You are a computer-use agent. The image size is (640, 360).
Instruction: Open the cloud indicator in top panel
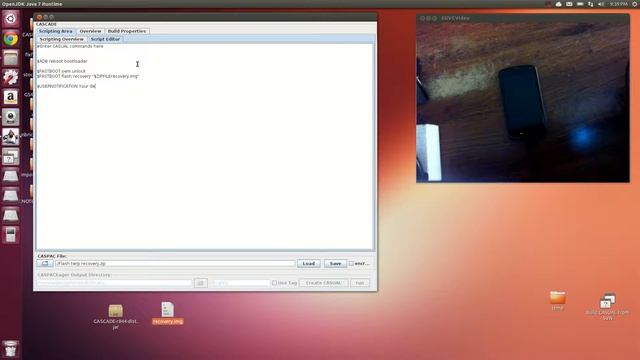[x=558, y=4]
